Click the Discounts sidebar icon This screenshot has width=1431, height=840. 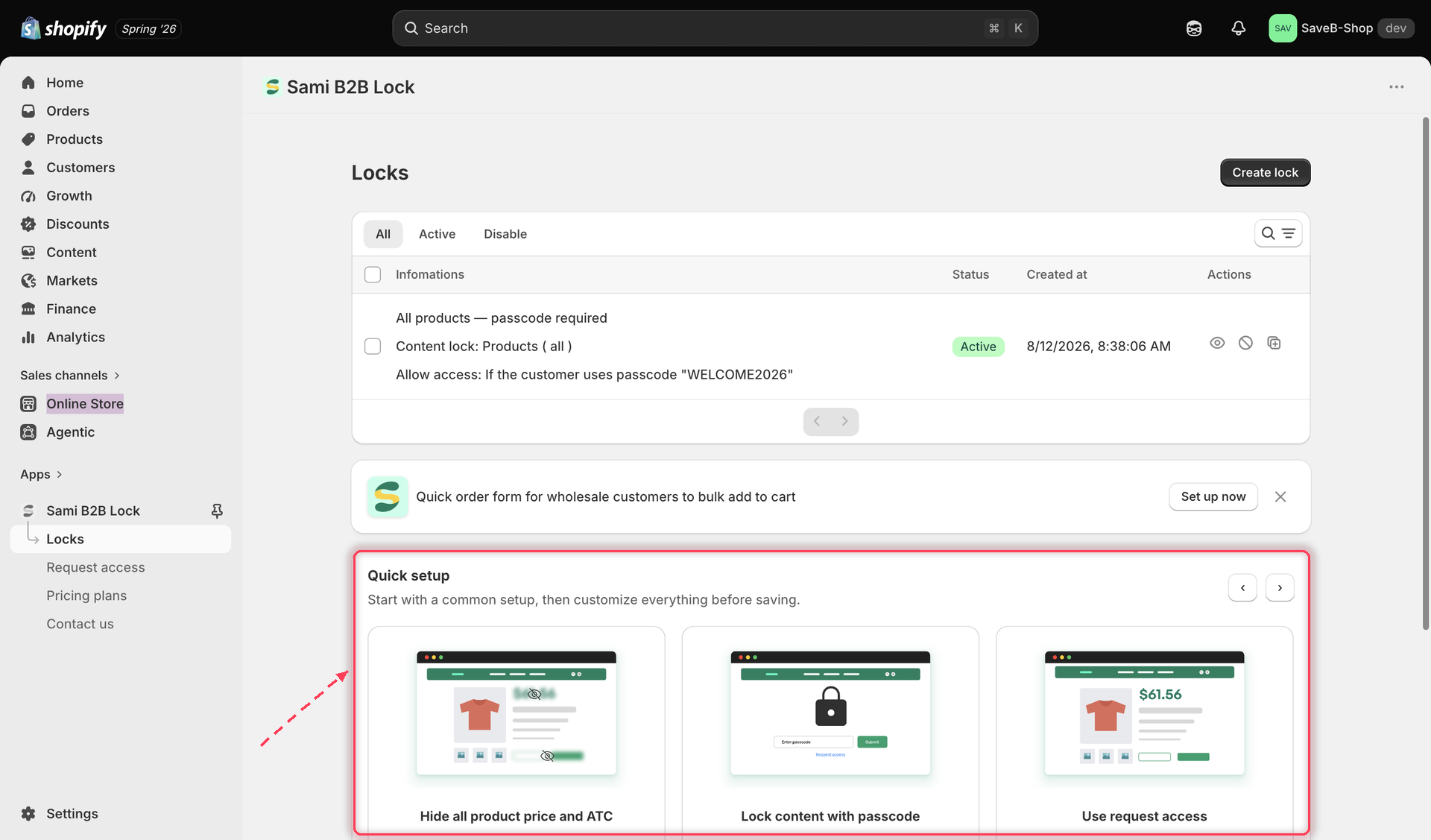coord(28,224)
